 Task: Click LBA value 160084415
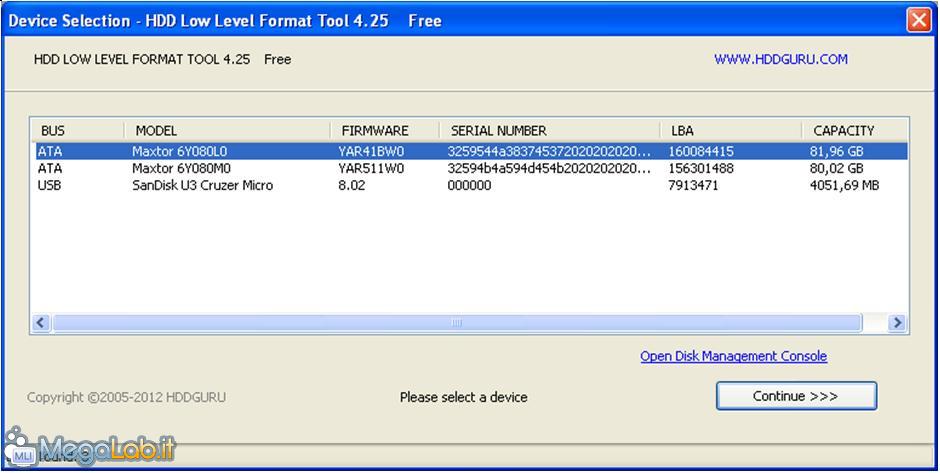(x=701, y=151)
